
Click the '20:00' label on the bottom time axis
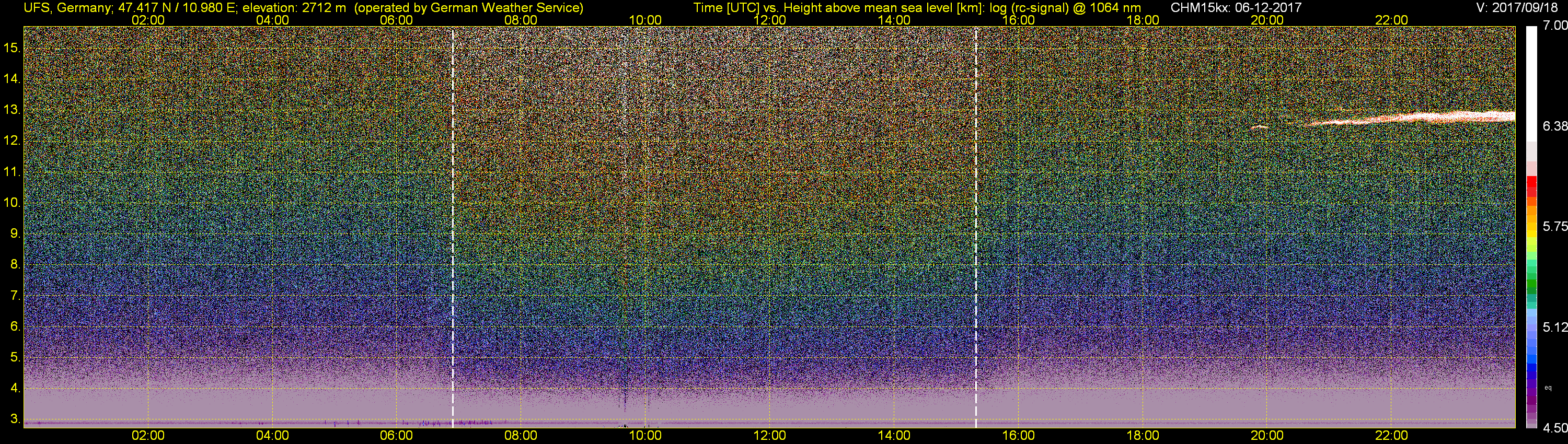pos(1267,436)
